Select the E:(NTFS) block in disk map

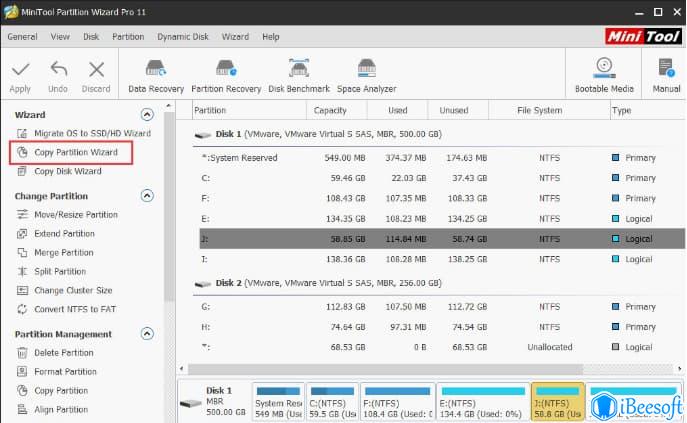pos(483,402)
